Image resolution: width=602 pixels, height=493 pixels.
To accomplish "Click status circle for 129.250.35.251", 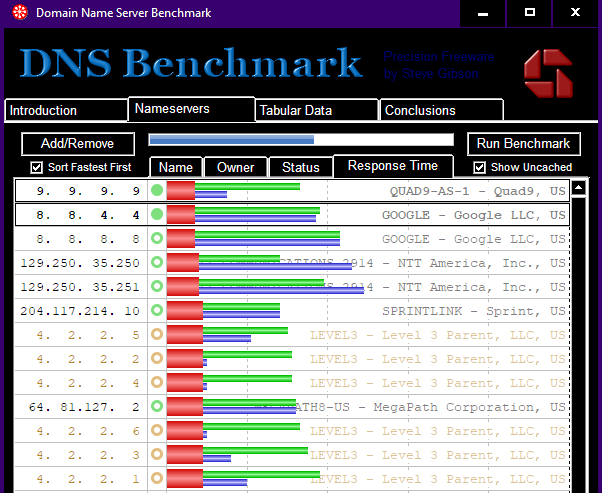I will click(157, 286).
